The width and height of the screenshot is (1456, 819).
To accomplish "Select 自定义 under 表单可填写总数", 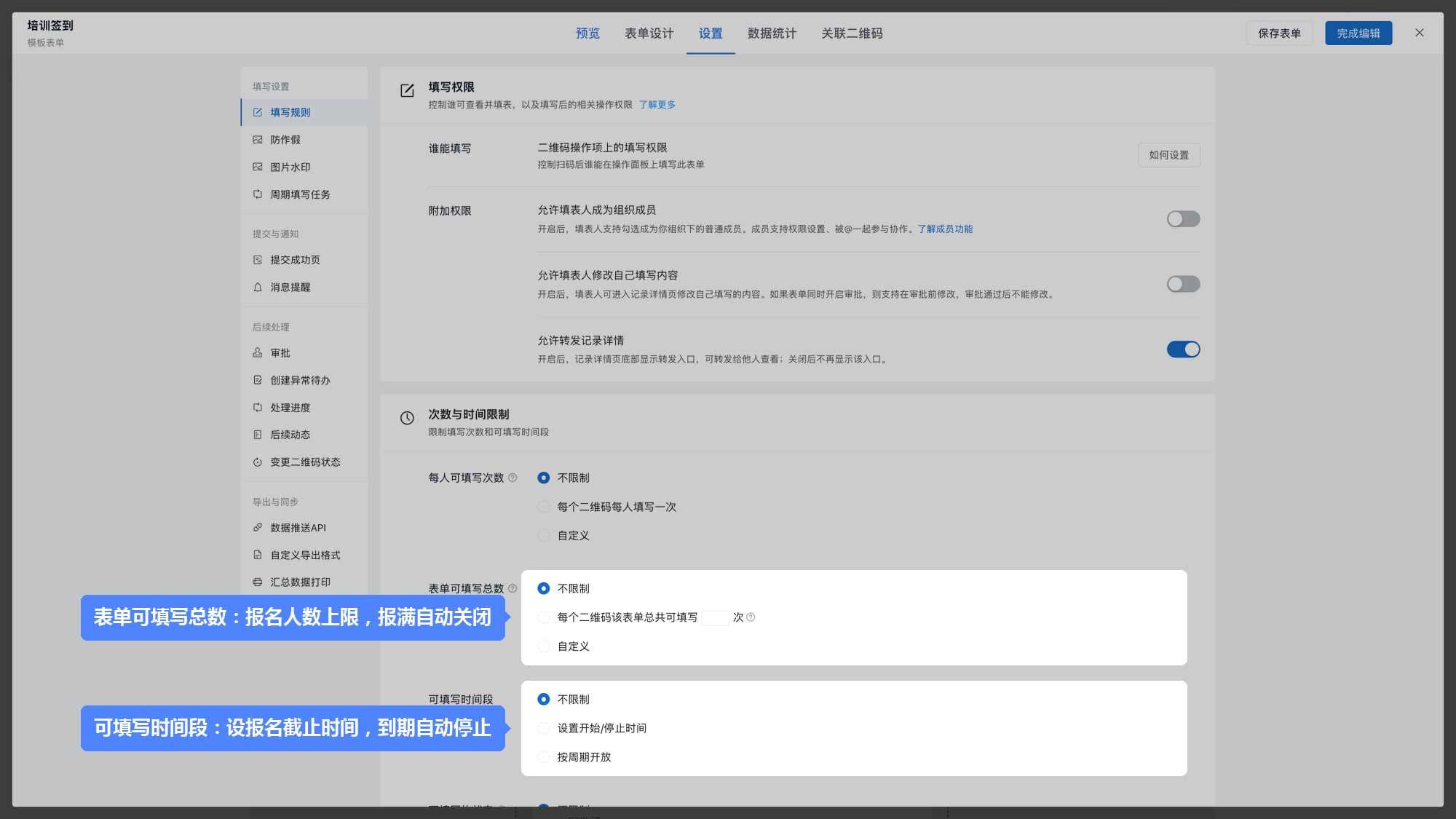I will [544, 646].
